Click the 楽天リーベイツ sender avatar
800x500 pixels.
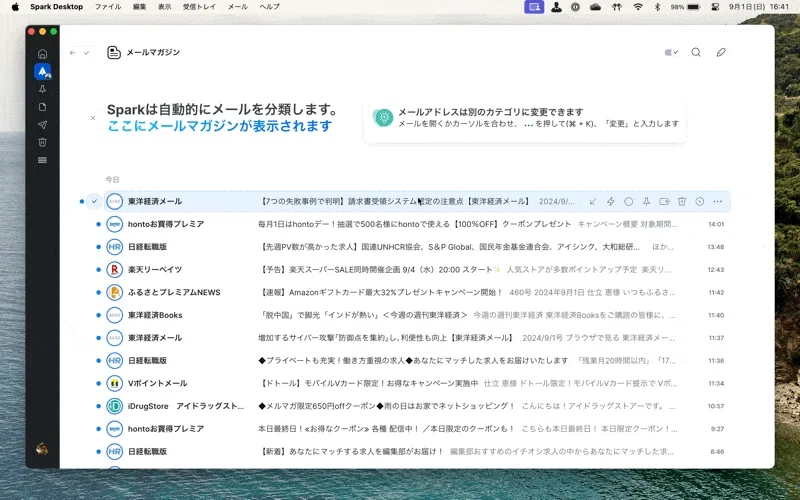click(114, 269)
